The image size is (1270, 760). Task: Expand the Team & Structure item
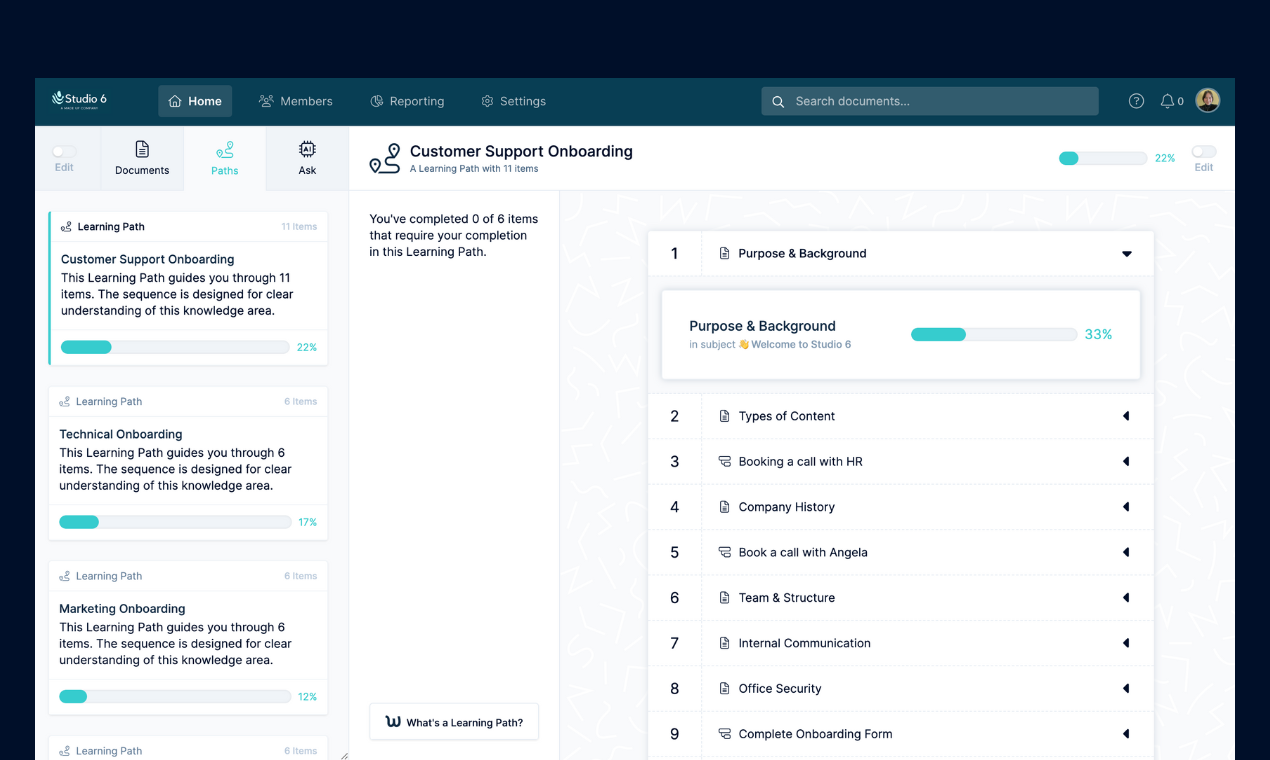pos(1127,597)
